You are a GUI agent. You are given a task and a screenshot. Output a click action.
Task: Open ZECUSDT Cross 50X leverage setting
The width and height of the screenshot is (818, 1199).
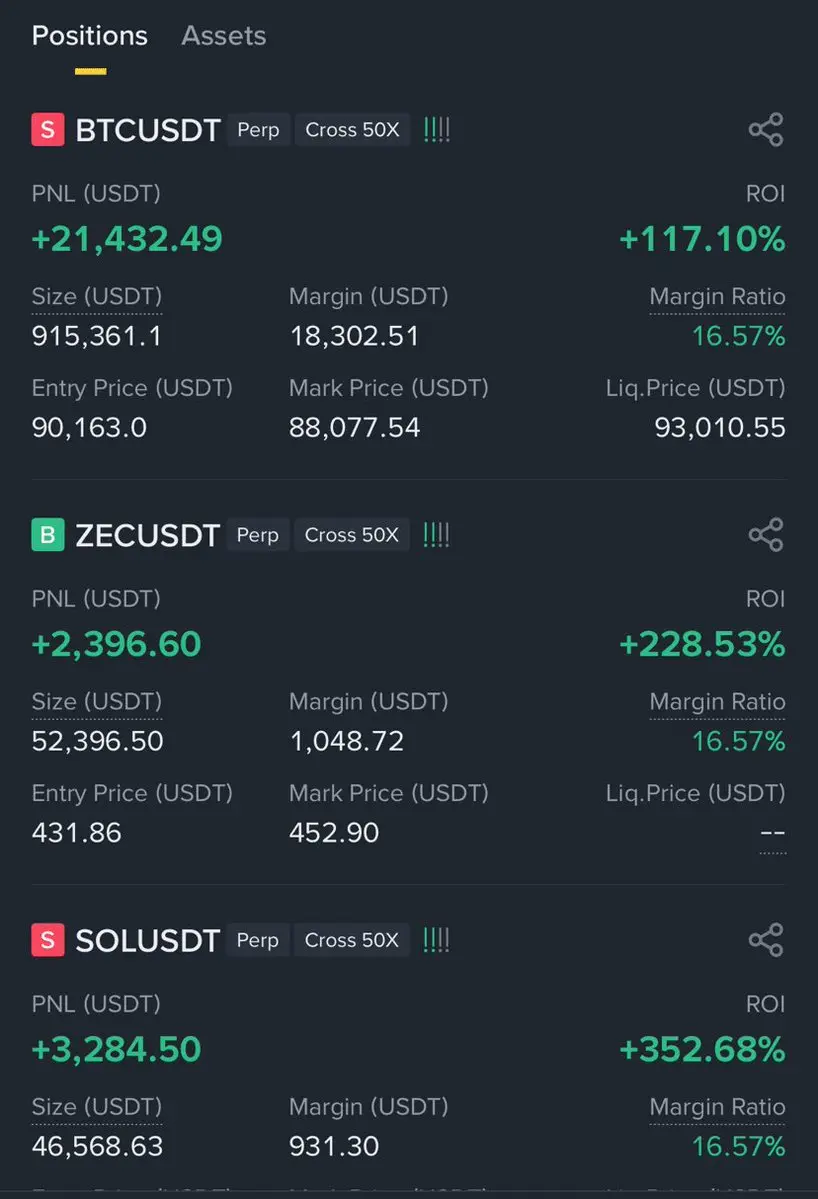pos(352,535)
